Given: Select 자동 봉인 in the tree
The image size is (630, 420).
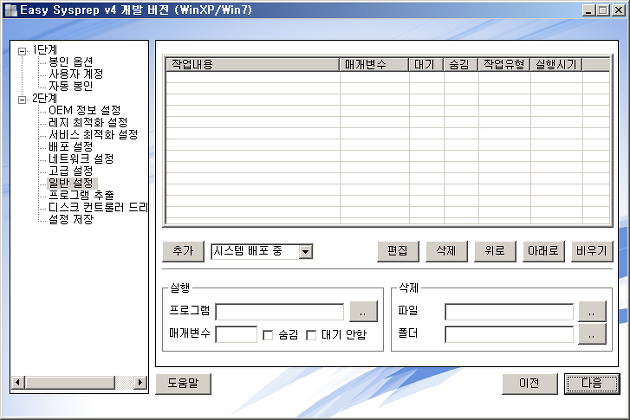Looking at the screenshot, I should point(71,86).
